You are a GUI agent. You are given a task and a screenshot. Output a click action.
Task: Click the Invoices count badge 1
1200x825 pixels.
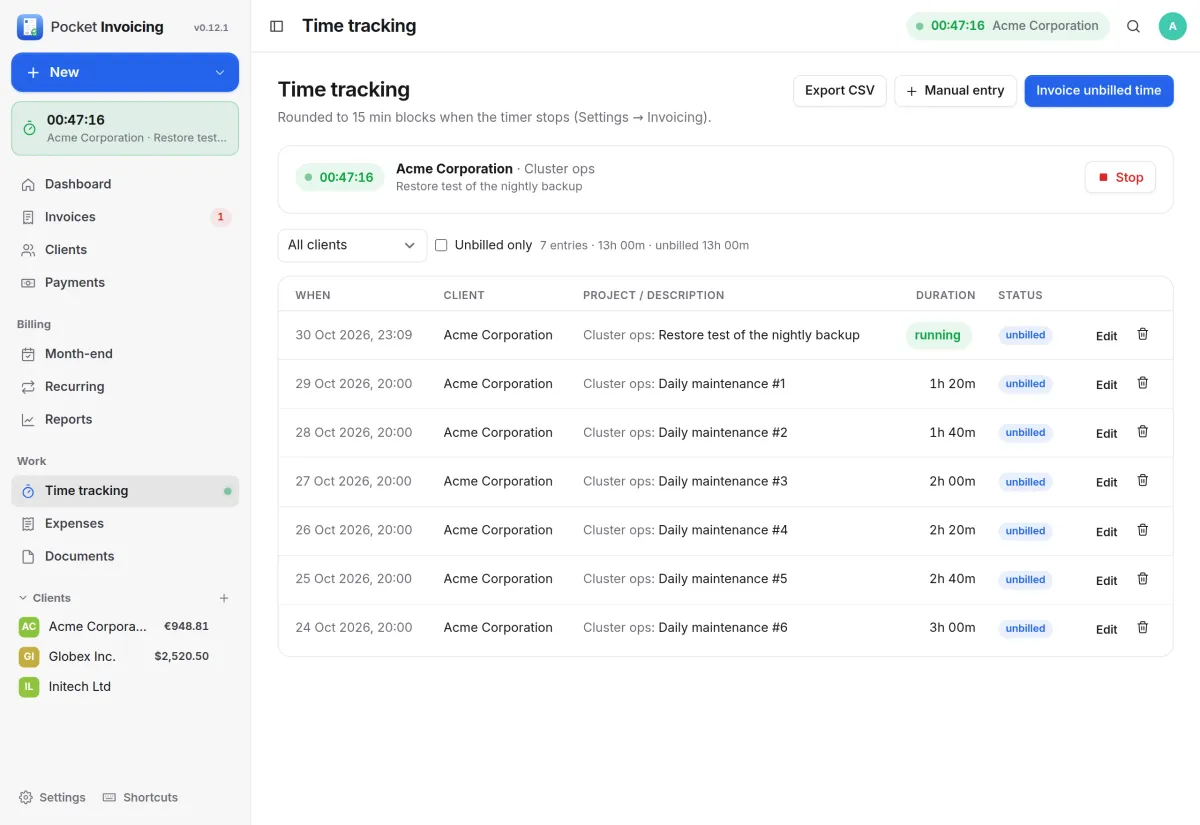[x=220, y=217]
